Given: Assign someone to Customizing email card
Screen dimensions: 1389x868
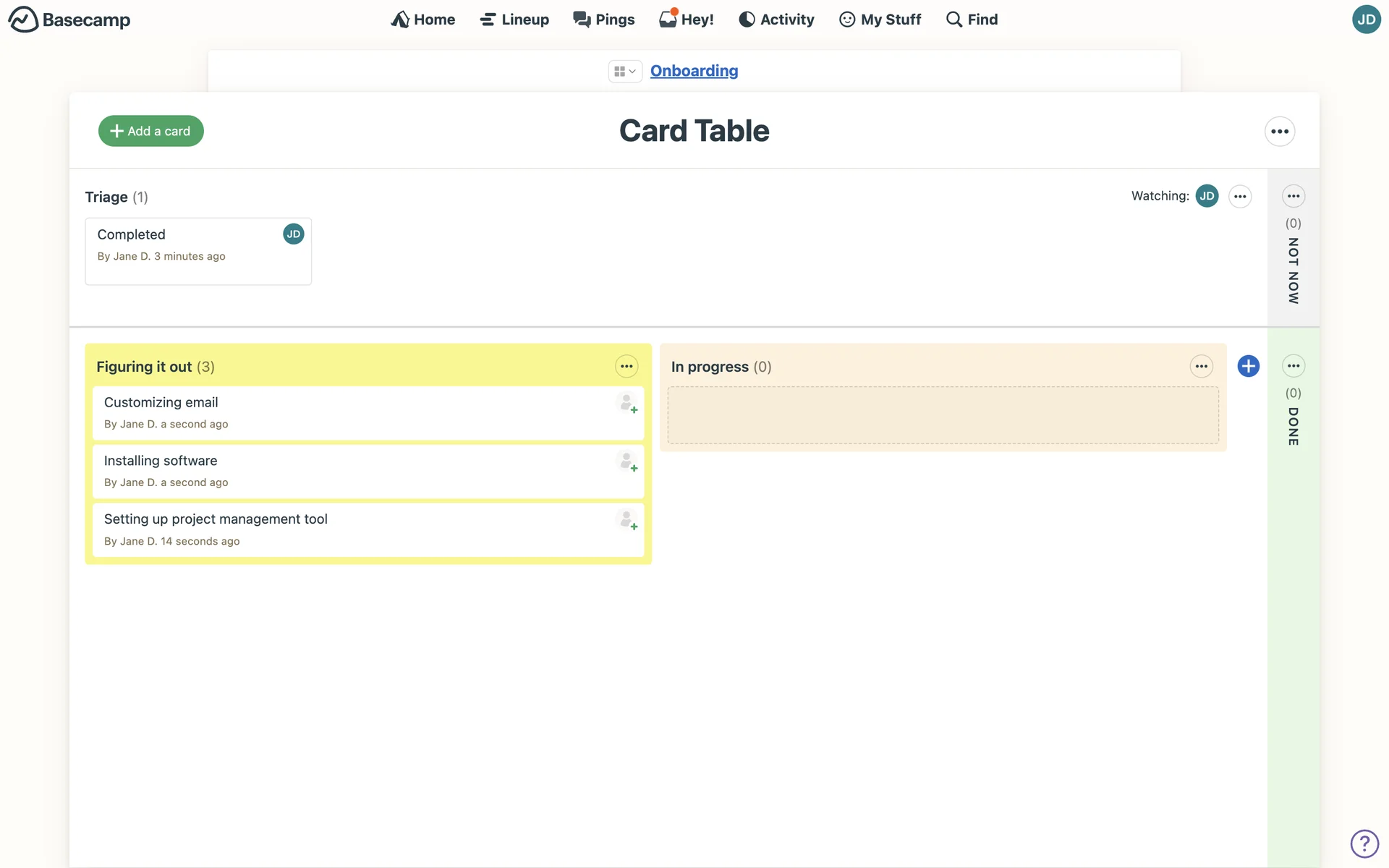Looking at the screenshot, I should (627, 403).
